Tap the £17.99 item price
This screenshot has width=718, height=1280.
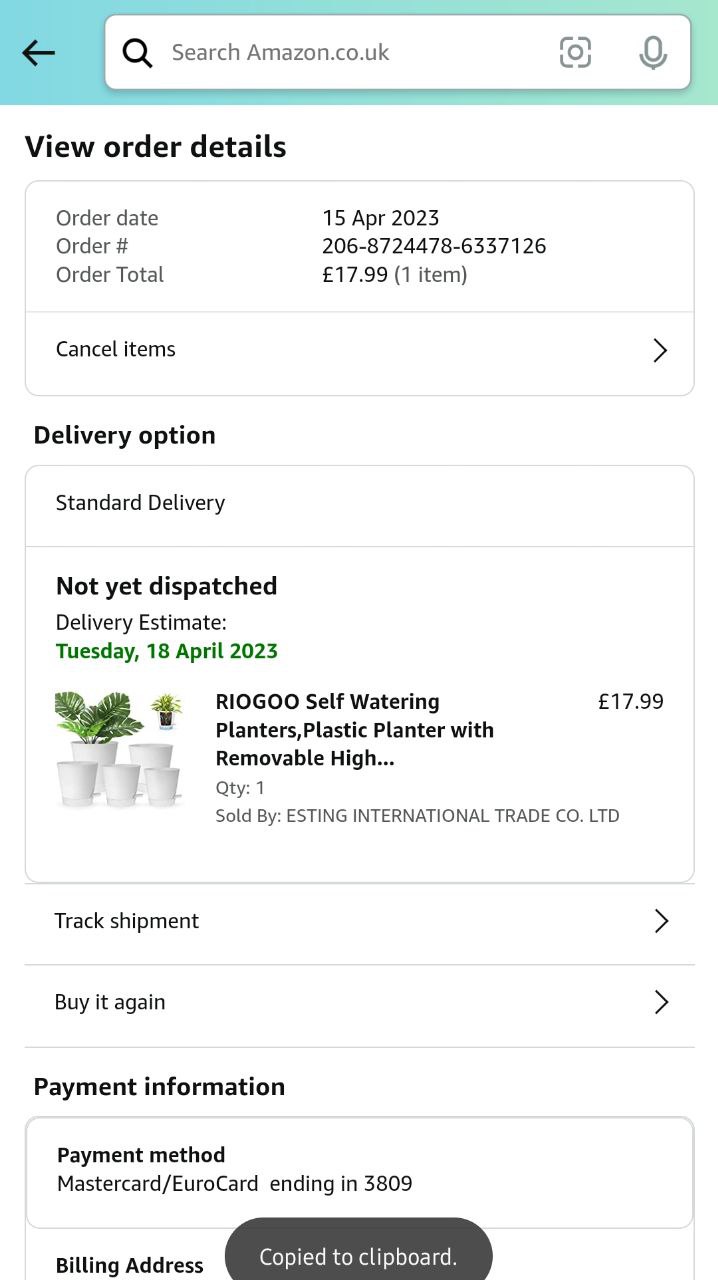[630, 702]
